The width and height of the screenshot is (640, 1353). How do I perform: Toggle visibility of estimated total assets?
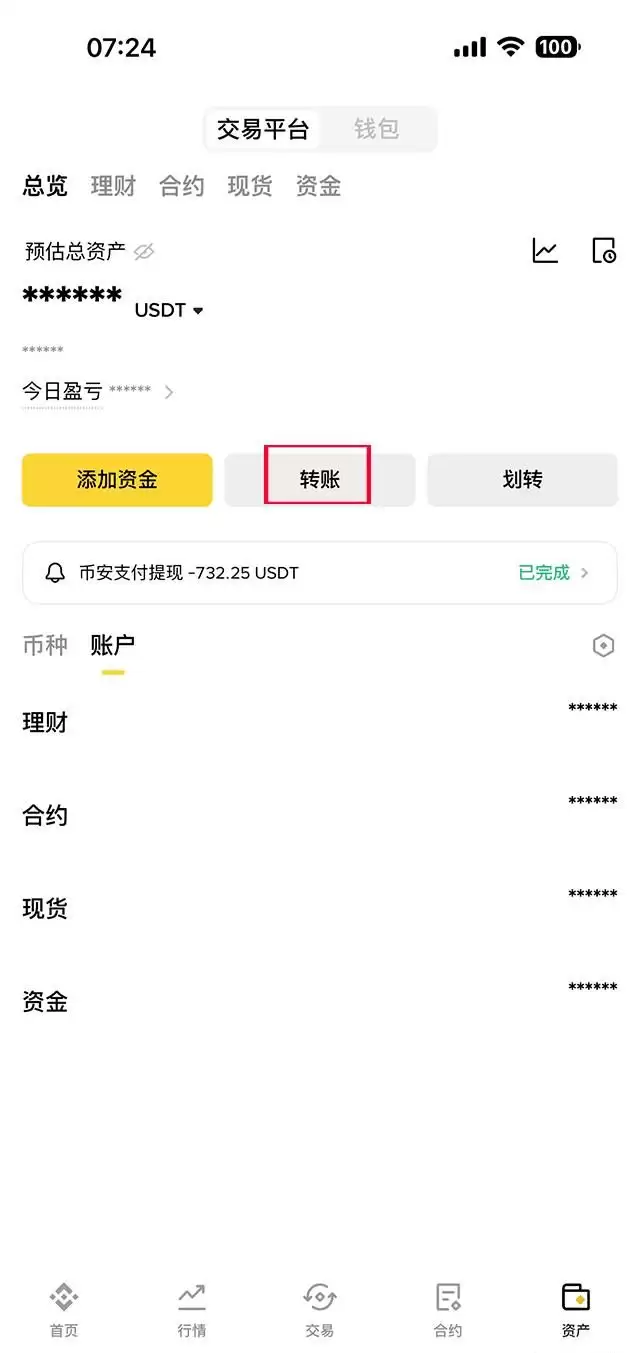[x=144, y=252]
